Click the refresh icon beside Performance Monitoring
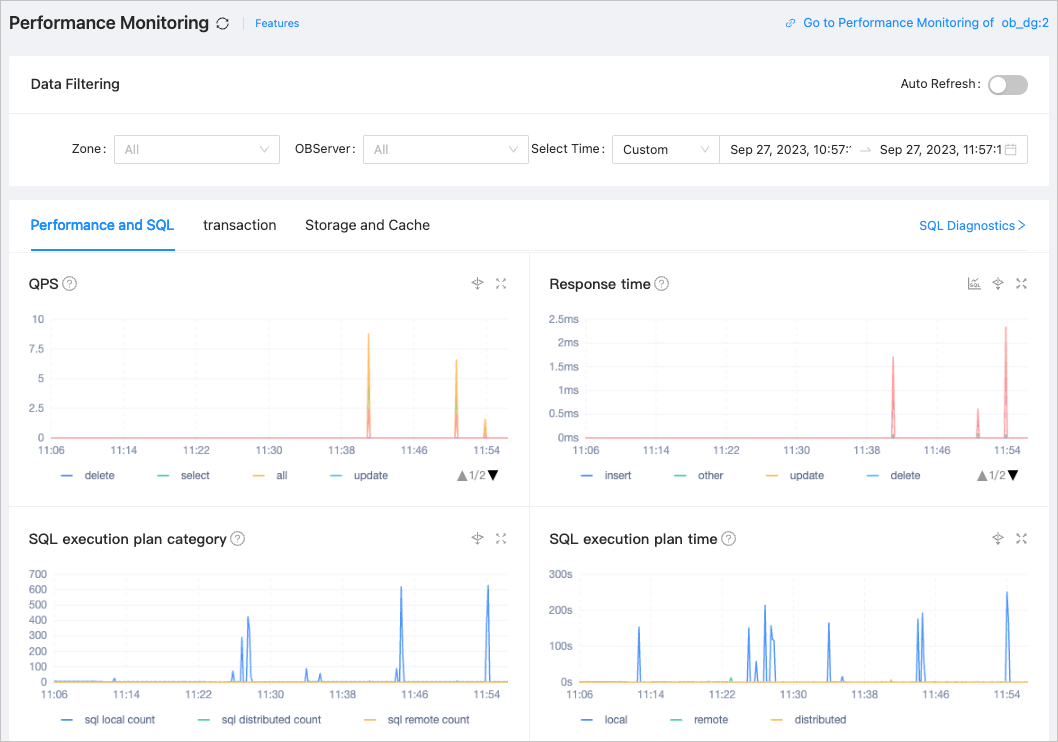The width and height of the screenshot is (1058, 742). (x=222, y=23)
